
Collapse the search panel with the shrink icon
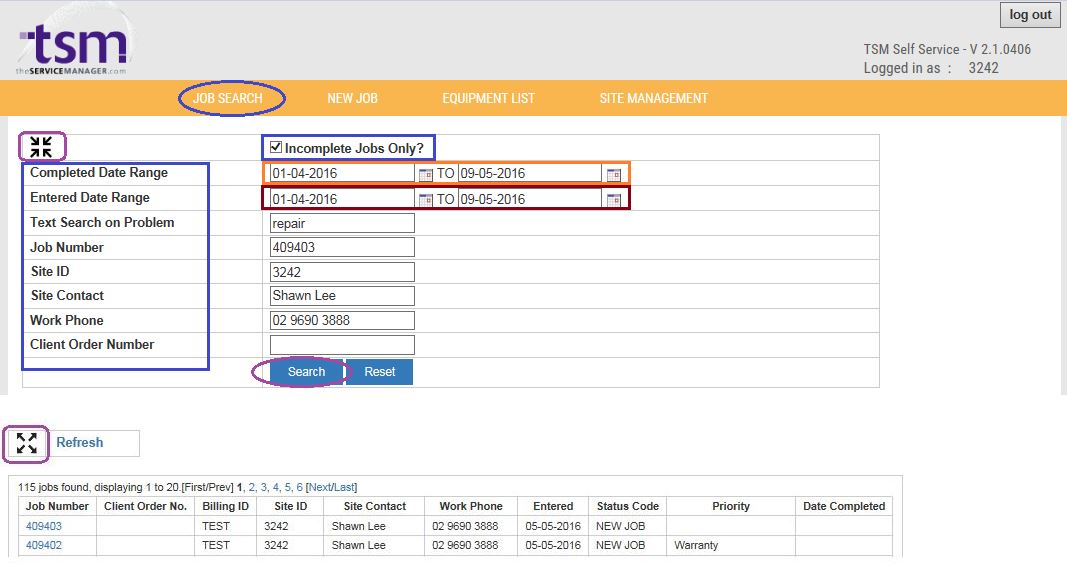tap(41, 147)
